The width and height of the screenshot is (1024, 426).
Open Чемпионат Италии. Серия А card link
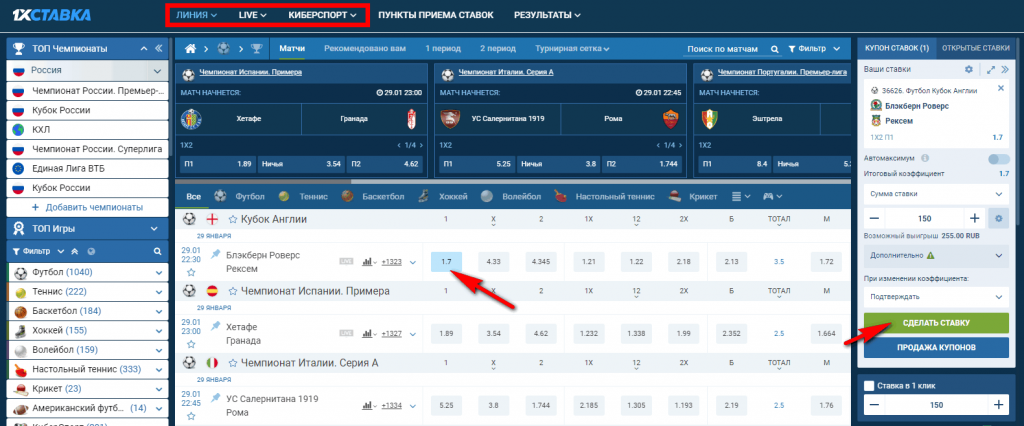[x=505, y=72]
